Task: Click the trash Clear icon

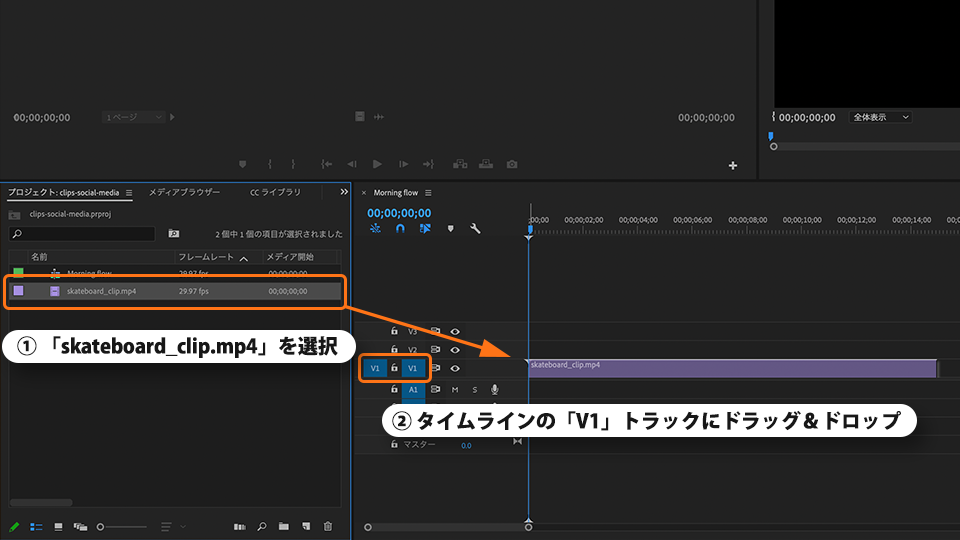Action: coord(328,527)
